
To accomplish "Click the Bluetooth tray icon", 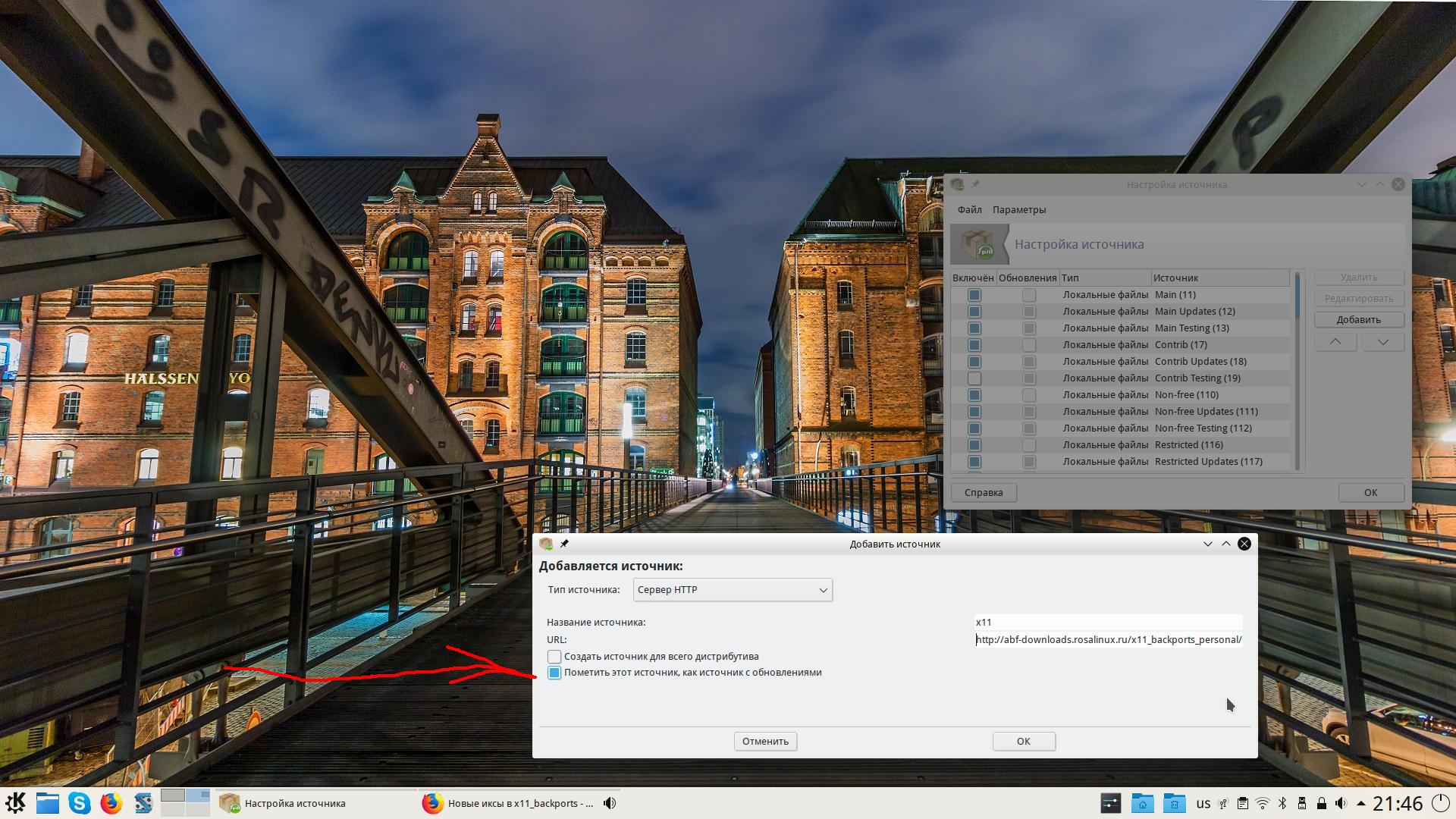I will pyautogui.click(x=1282, y=803).
